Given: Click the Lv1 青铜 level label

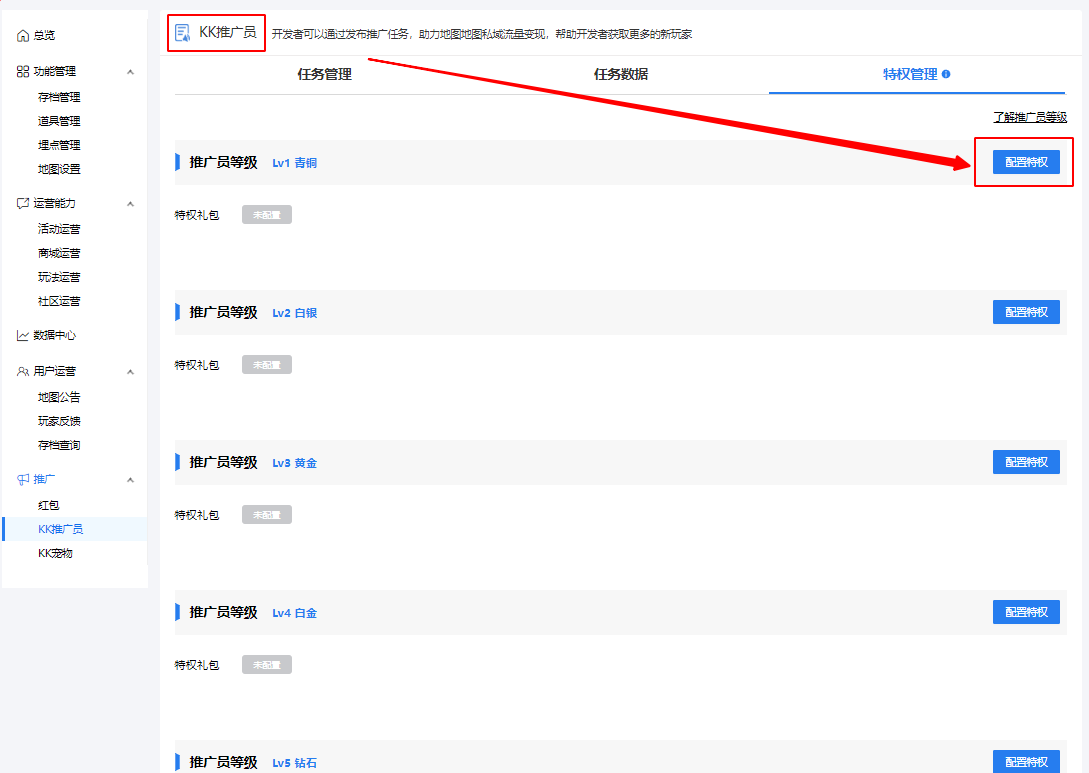Looking at the screenshot, I should point(294,163).
